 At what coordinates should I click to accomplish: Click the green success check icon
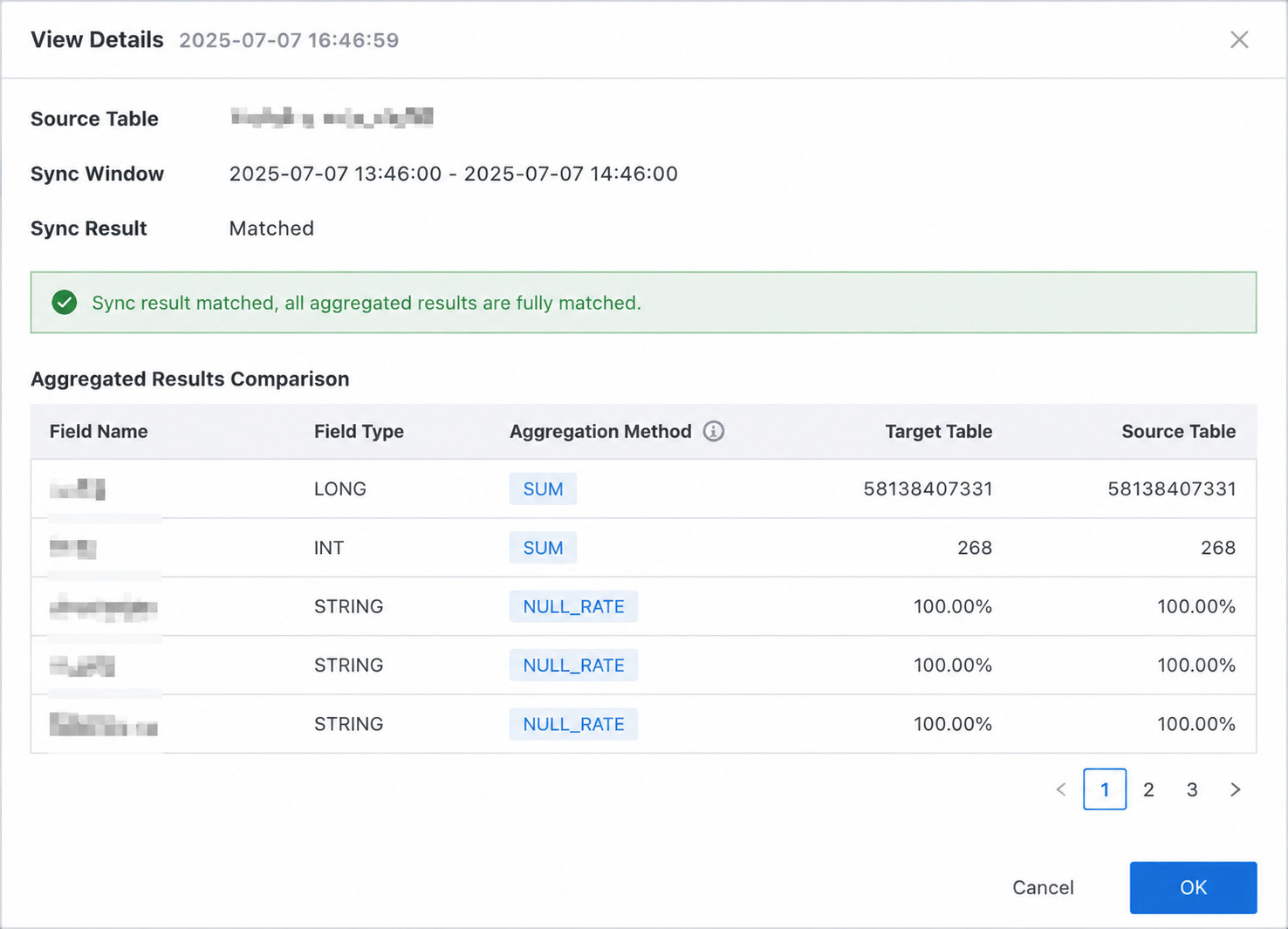click(x=65, y=303)
